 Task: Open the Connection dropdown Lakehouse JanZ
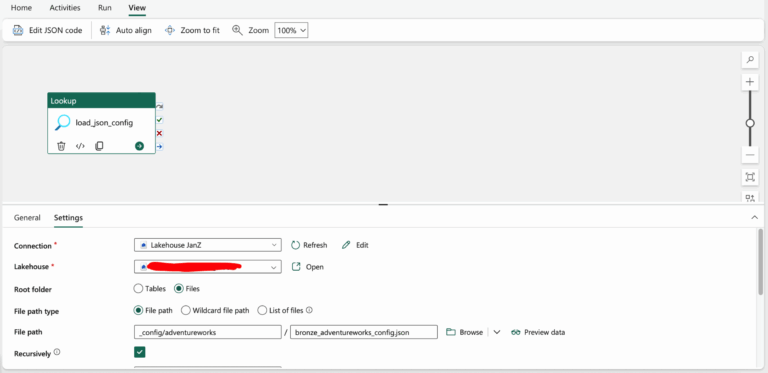pyautogui.click(x=208, y=245)
